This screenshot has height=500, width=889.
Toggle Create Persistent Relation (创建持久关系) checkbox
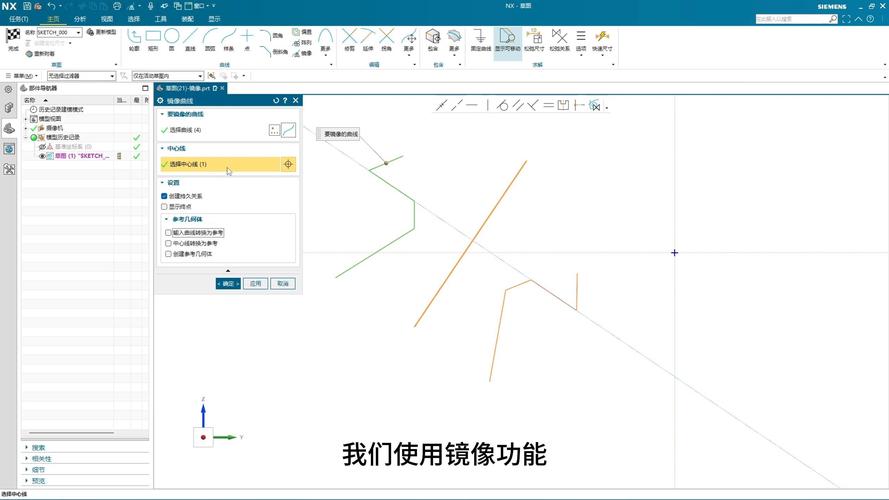tap(164, 196)
